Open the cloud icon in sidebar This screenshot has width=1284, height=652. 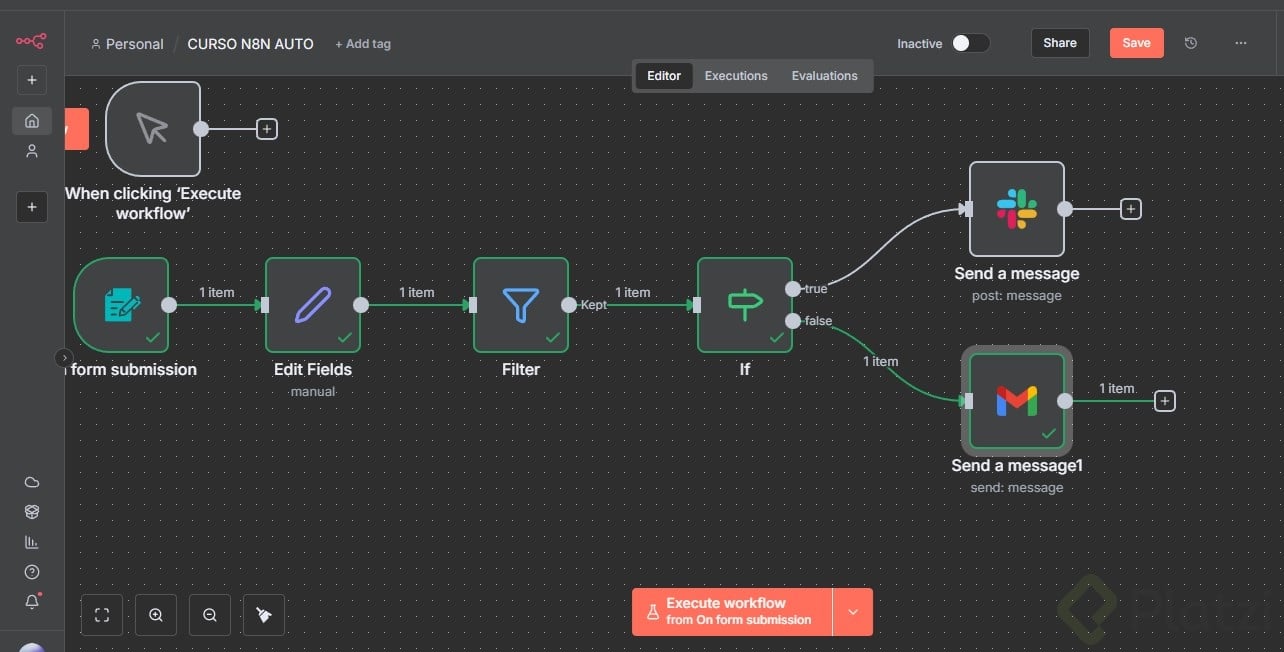click(x=32, y=482)
